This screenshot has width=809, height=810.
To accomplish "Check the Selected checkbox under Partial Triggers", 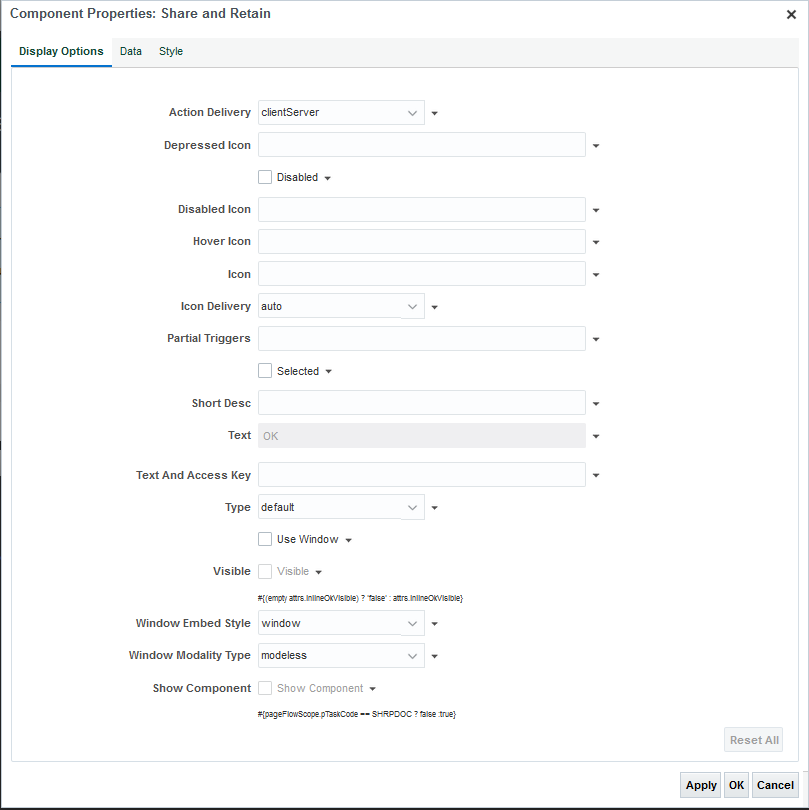I will 264,370.
